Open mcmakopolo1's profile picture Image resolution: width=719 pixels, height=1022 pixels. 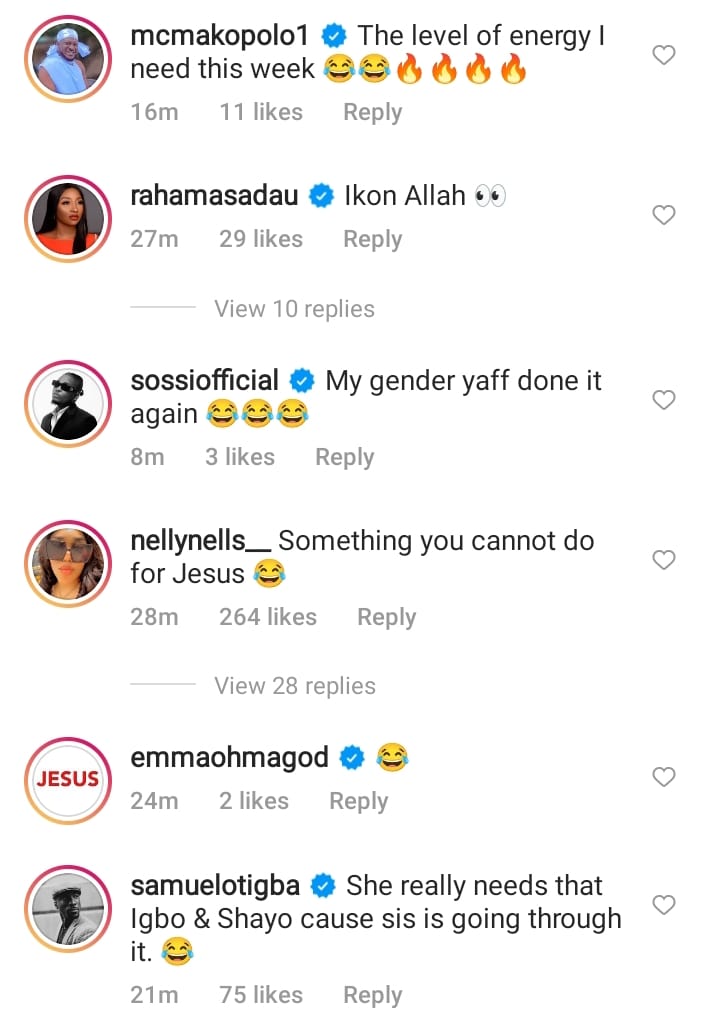[x=68, y=58]
